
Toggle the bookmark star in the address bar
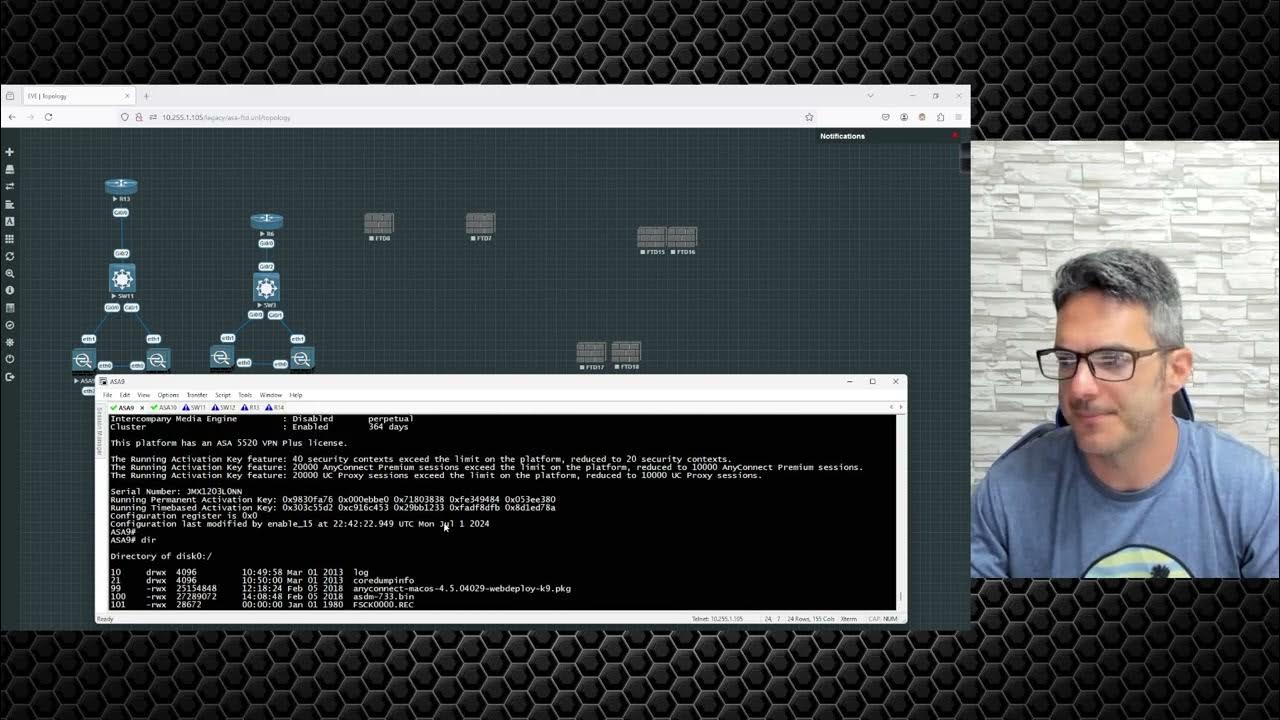pos(808,117)
